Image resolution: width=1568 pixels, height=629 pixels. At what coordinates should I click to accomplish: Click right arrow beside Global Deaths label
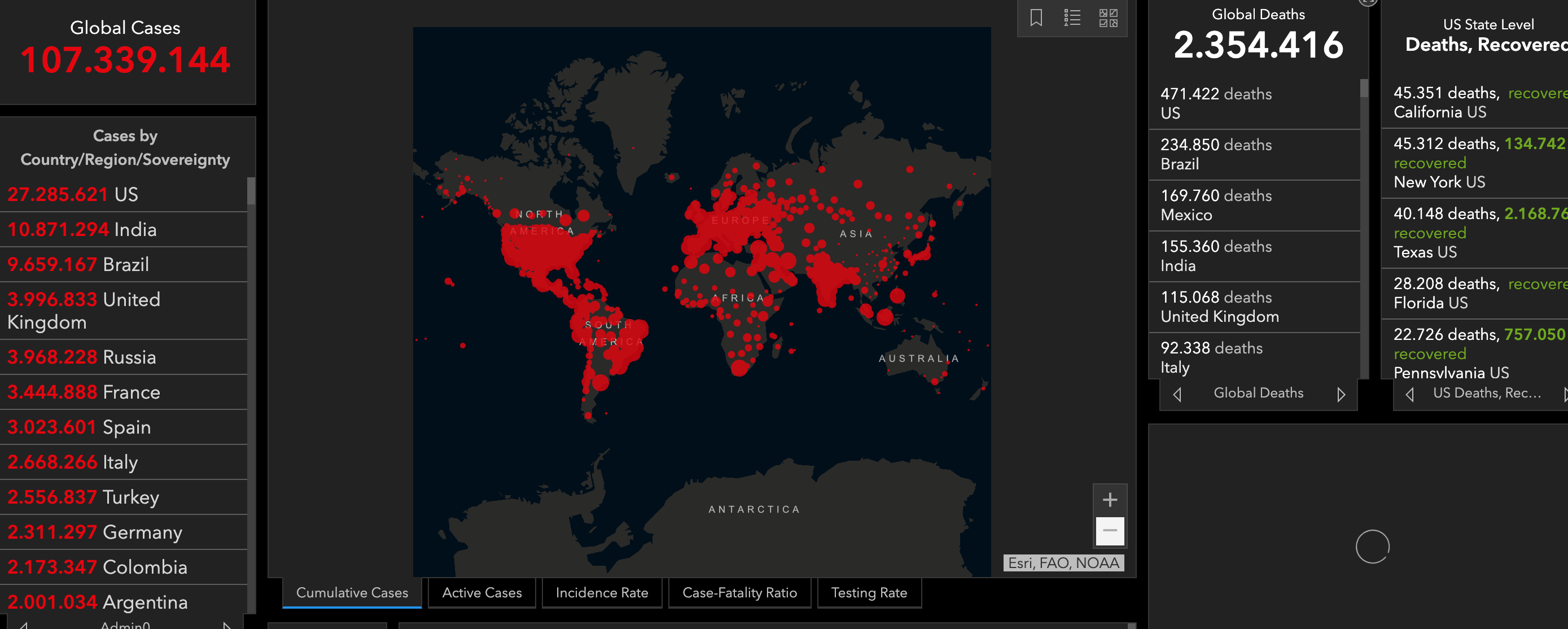pos(1341,394)
